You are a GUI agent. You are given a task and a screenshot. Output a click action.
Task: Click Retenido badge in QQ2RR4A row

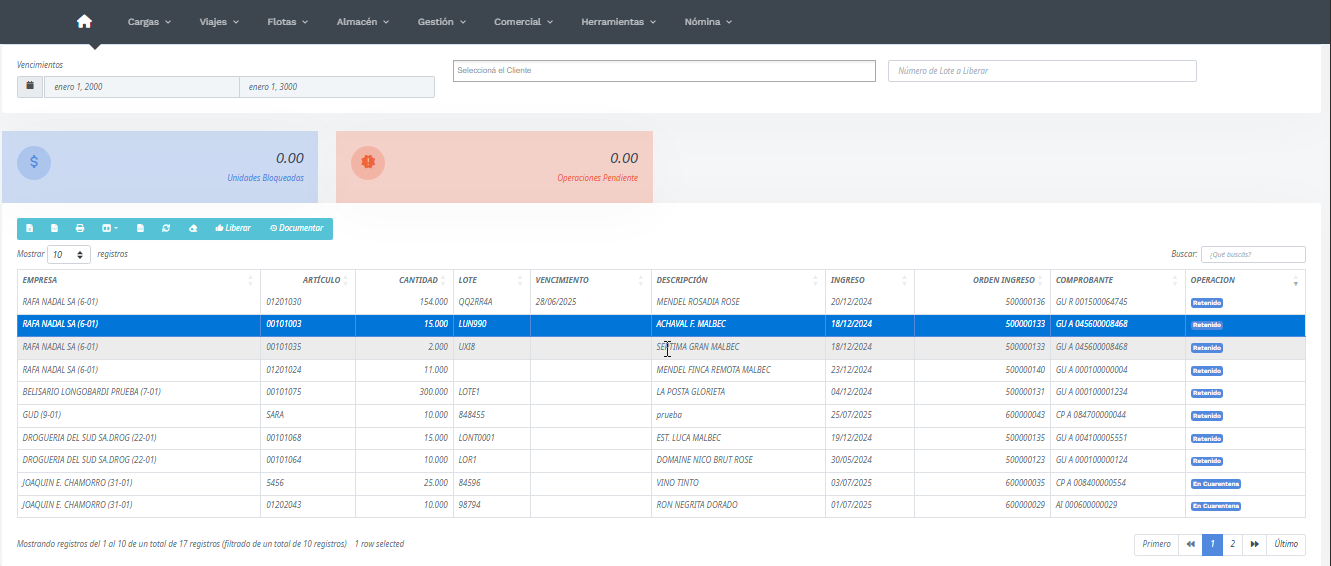[1207, 302]
